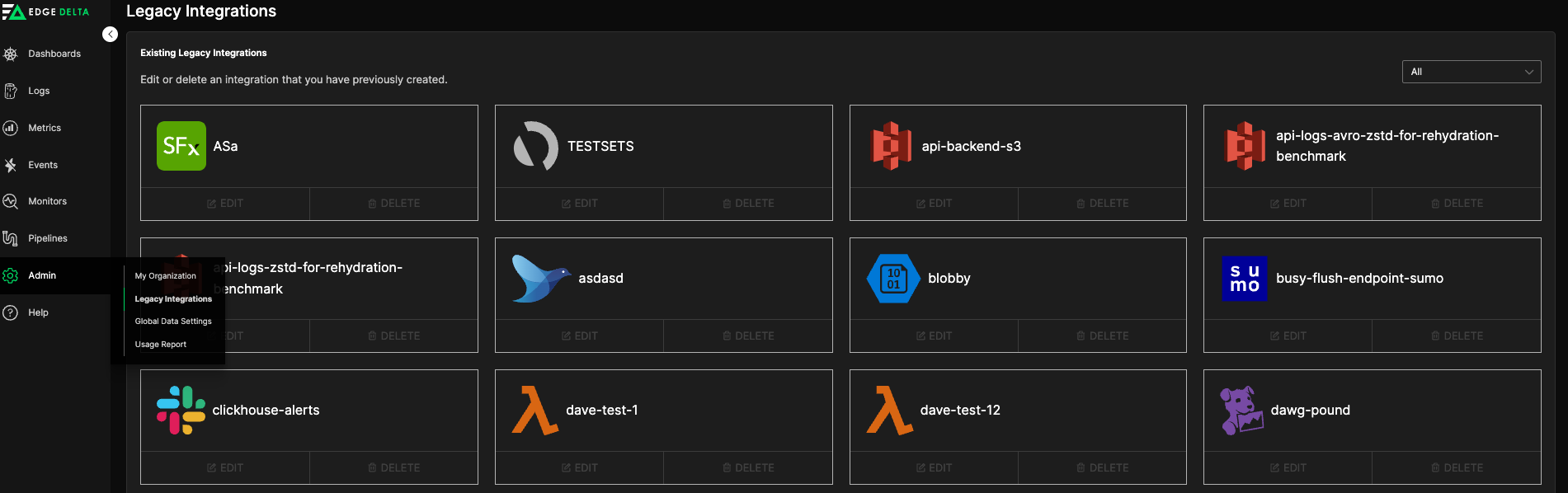Click the Monitors sidebar icon
Screen dimensions: 1568x493
(11, 201)
